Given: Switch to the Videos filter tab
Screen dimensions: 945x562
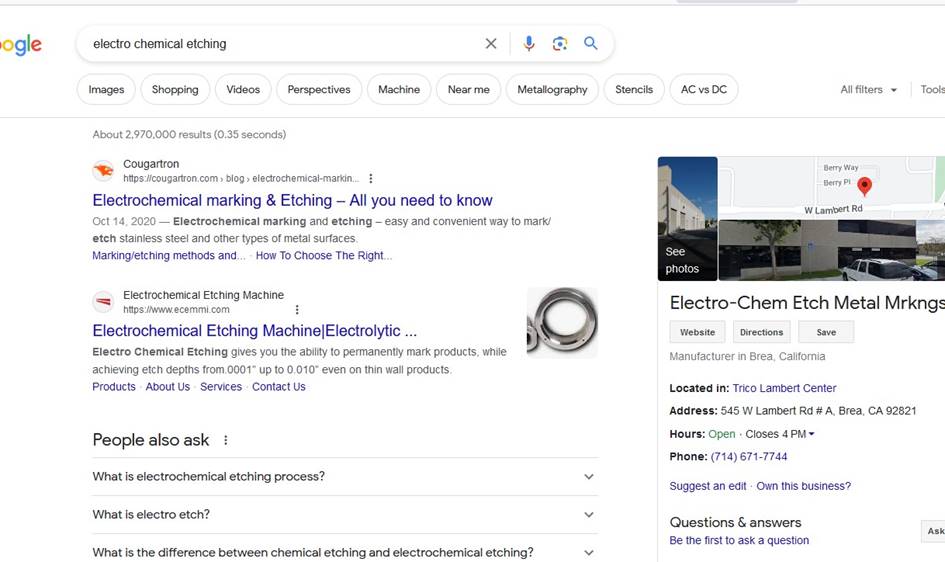Looking at the screenshot, I should 243,90.
